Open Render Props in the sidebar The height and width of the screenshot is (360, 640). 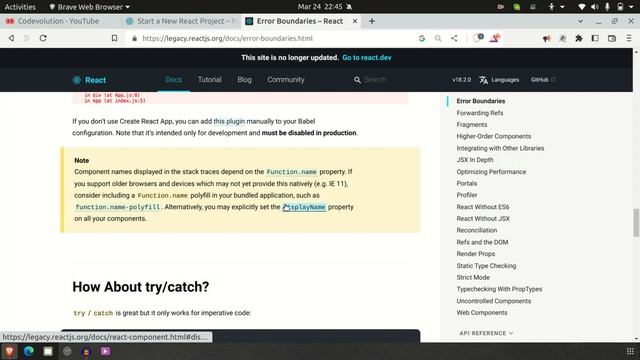[x=476, y=253]
